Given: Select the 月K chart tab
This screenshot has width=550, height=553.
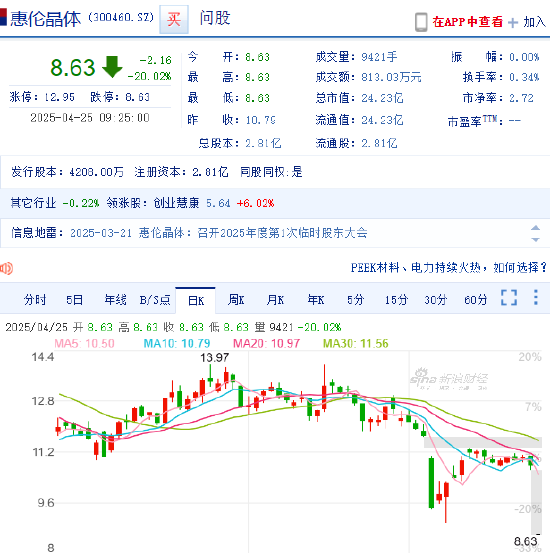Looking at the screenshot, I should pos(275,300).
